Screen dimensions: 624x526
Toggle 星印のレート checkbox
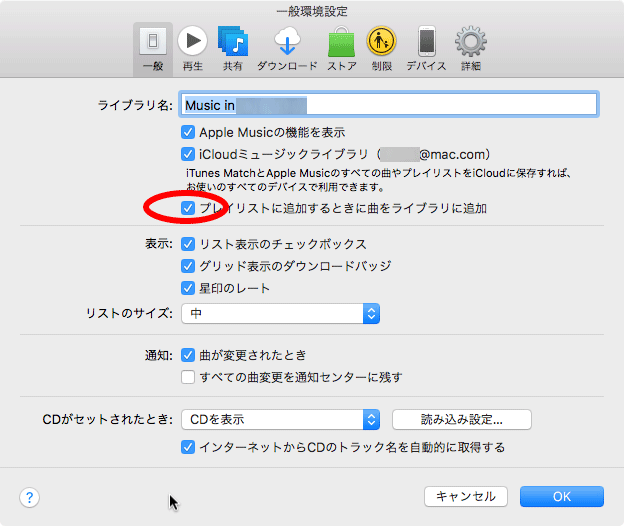(188, 288)
